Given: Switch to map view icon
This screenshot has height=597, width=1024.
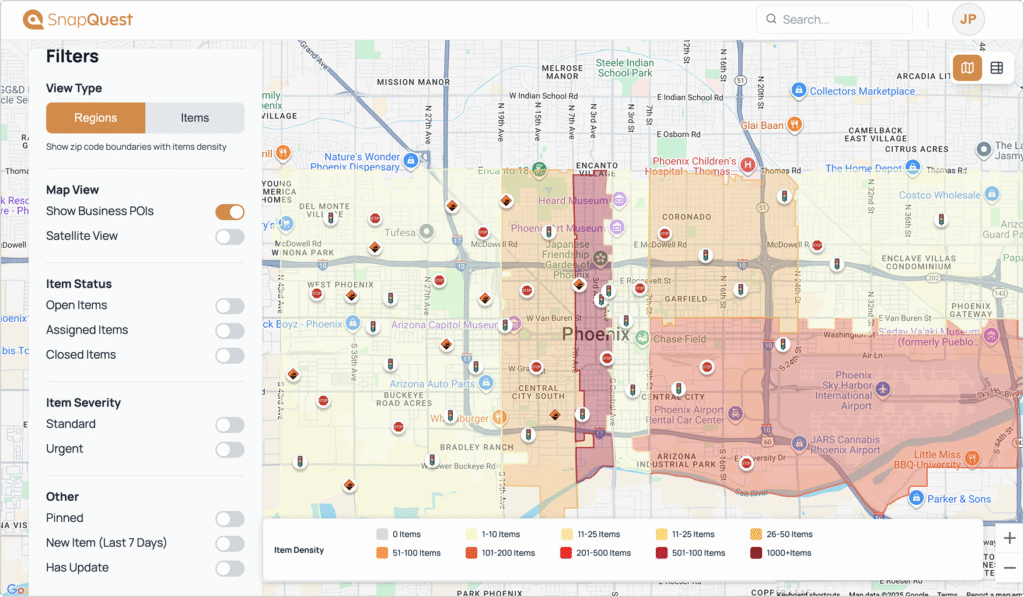Looking at the screenshot, I should [967, 68].
